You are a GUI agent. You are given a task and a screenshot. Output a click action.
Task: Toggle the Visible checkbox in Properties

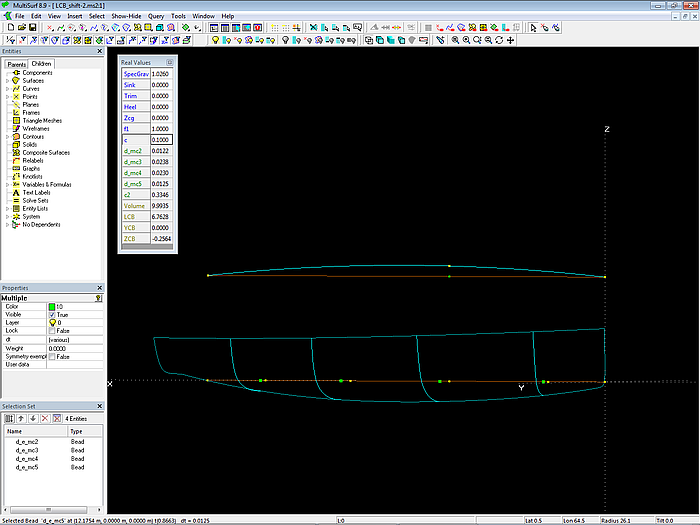pyautogui.click(x=53, y=314)
